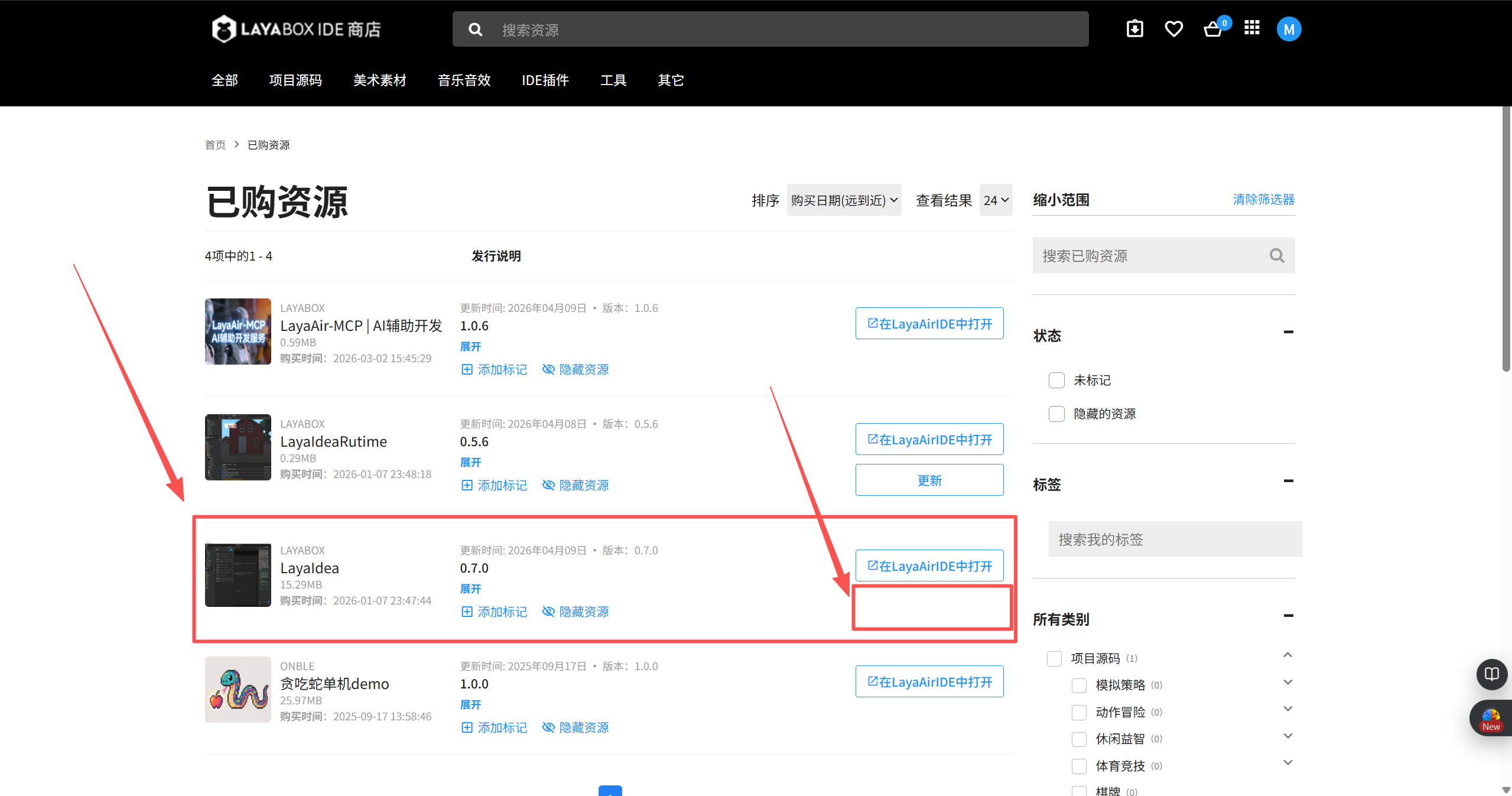Expand the 体育竞技 subcategory
This screenshot has width=1512, height=796.
[1288, 762]
